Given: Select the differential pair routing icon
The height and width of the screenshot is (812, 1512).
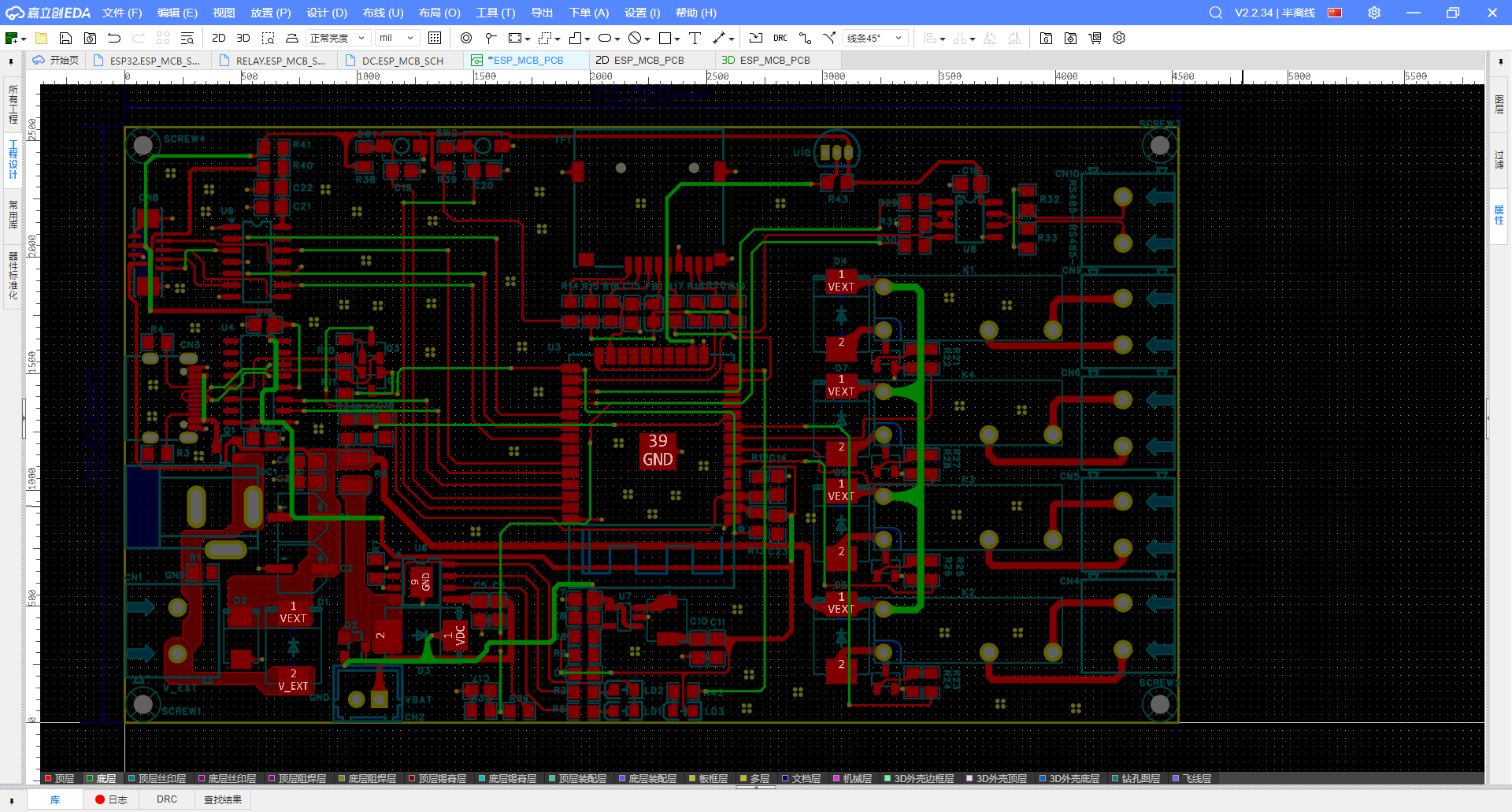Looking at the screenshot, I should tap(829, 38).
